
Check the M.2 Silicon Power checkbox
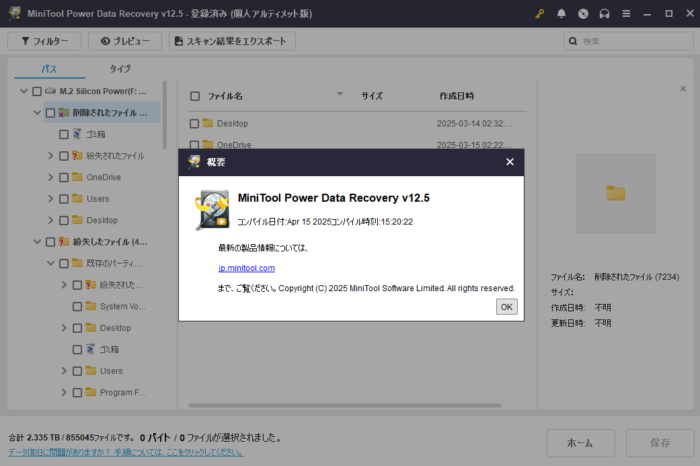pyautogui.click(x=37, y=92)
